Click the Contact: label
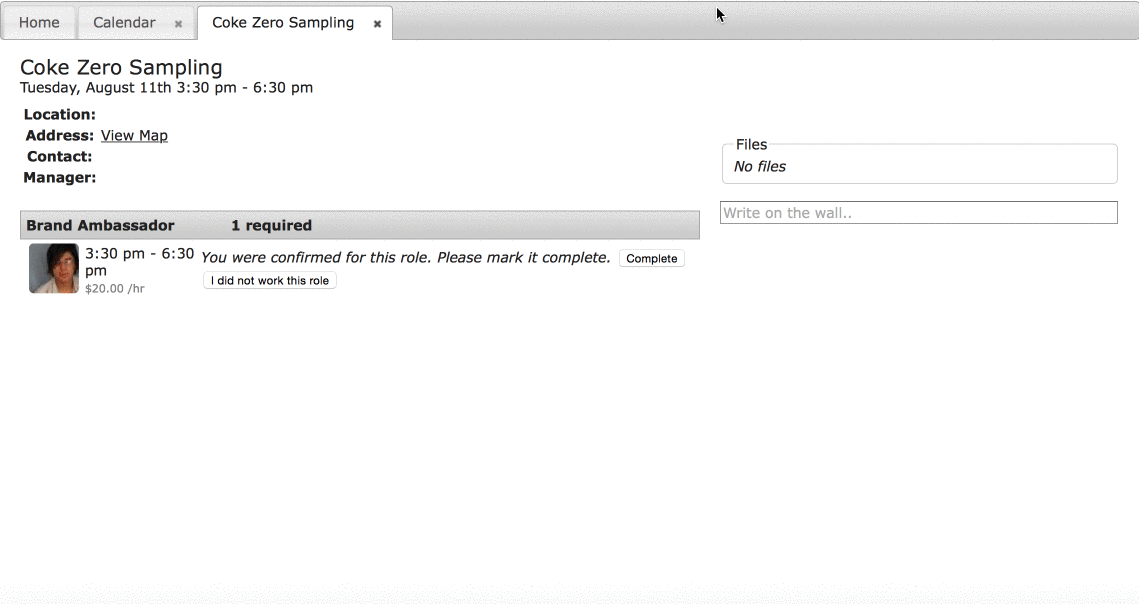The image size is (1139, 604). pos(60,156)
